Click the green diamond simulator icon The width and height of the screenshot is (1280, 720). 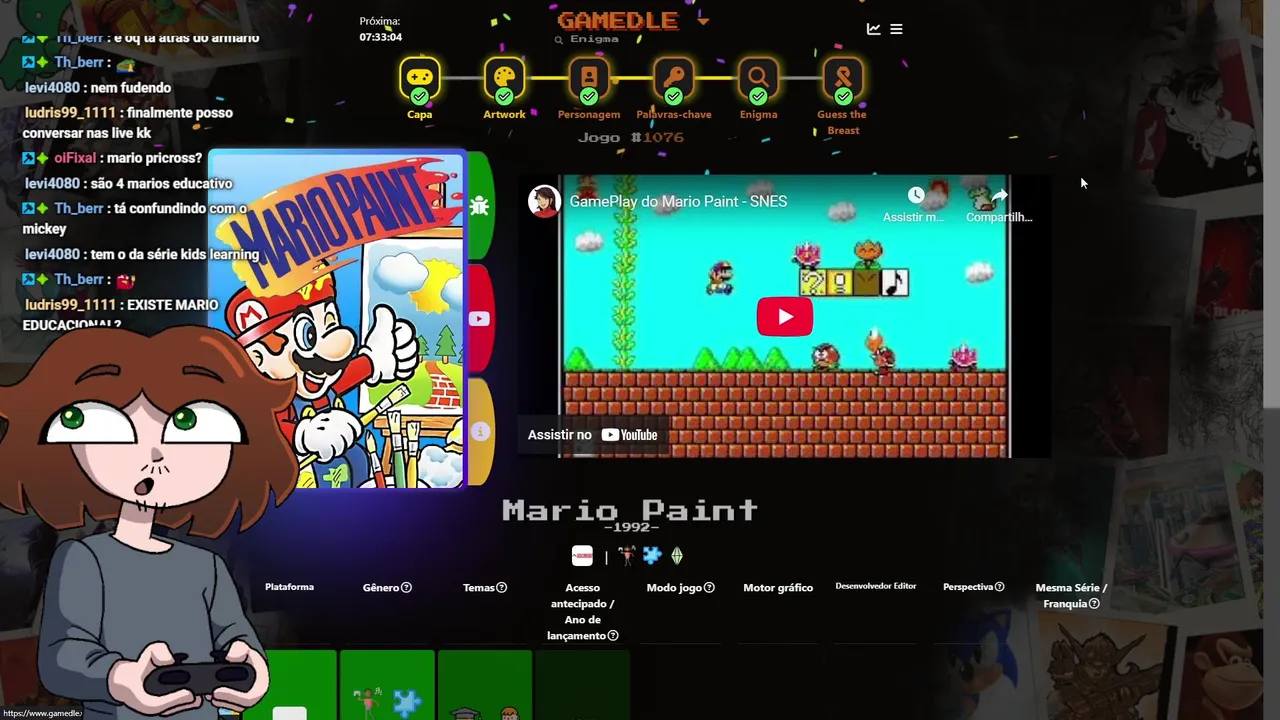point(677,556)
